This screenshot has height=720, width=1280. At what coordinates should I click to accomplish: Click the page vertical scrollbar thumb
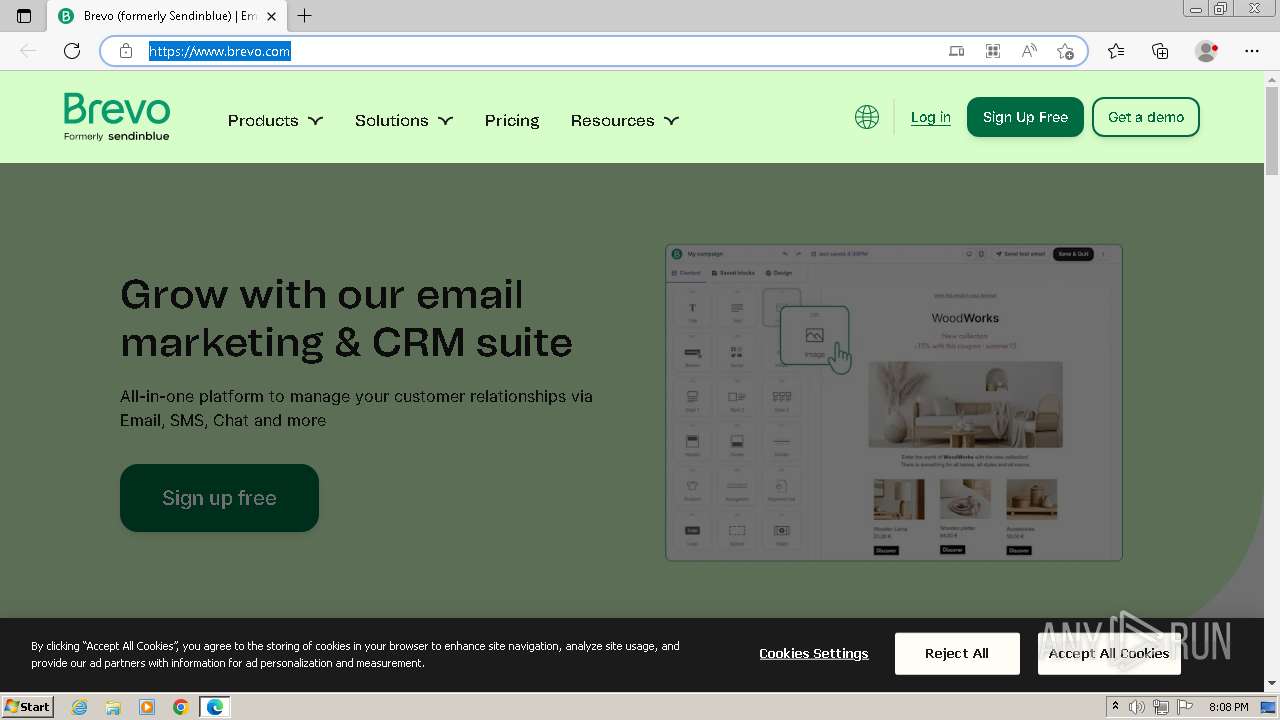tap(1272, 131)
